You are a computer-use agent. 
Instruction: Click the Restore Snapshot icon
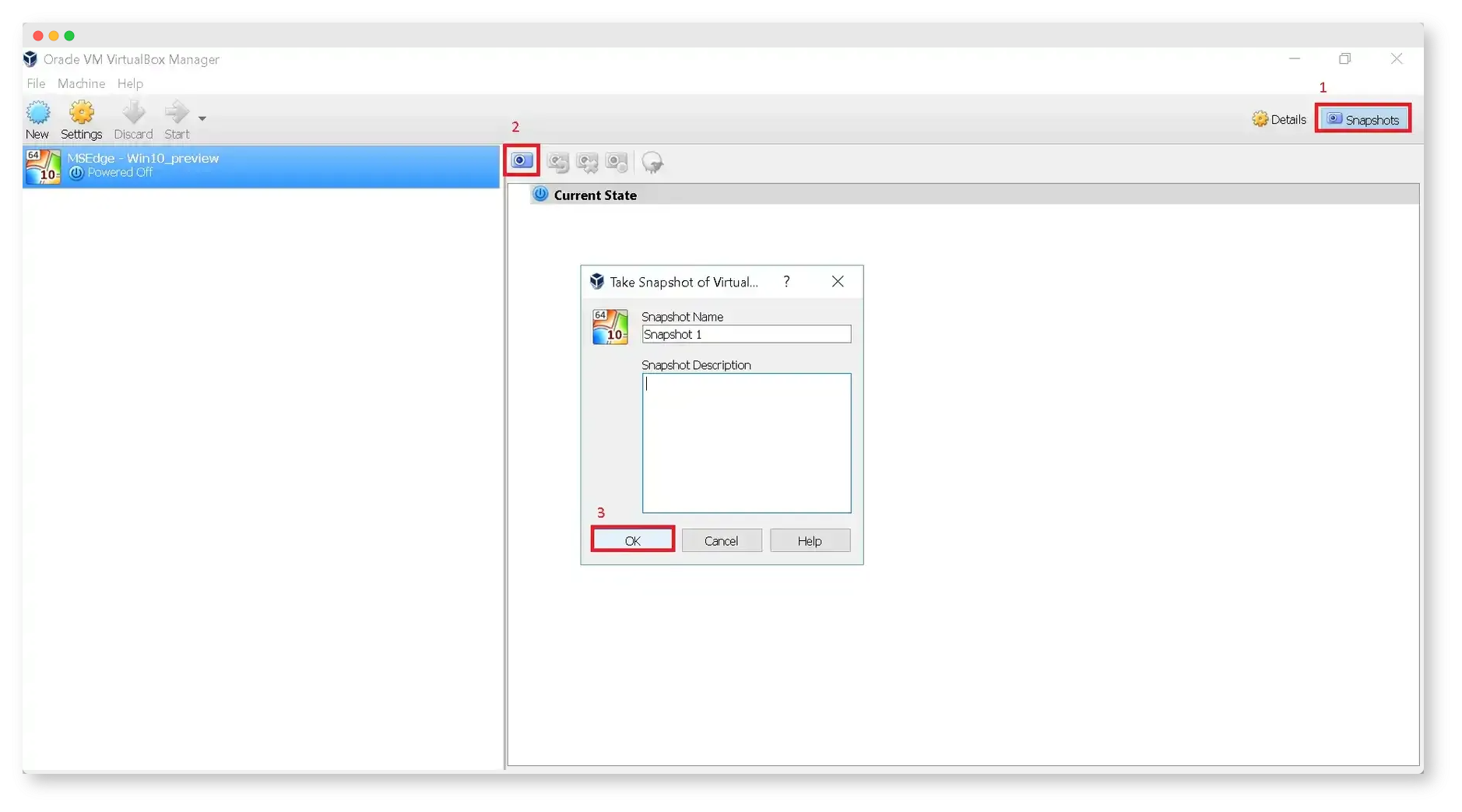(558, 162)
